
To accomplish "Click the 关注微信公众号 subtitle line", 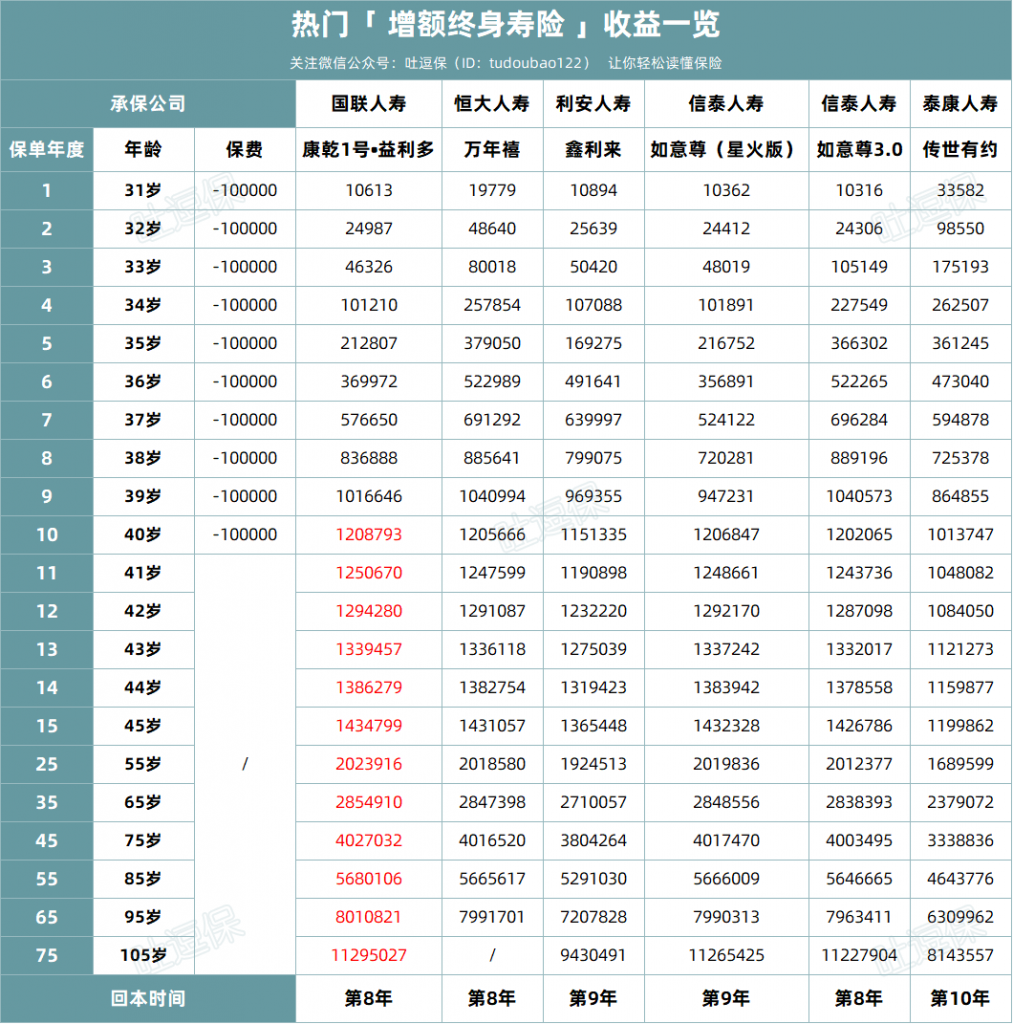I will (x=506, y=63).
